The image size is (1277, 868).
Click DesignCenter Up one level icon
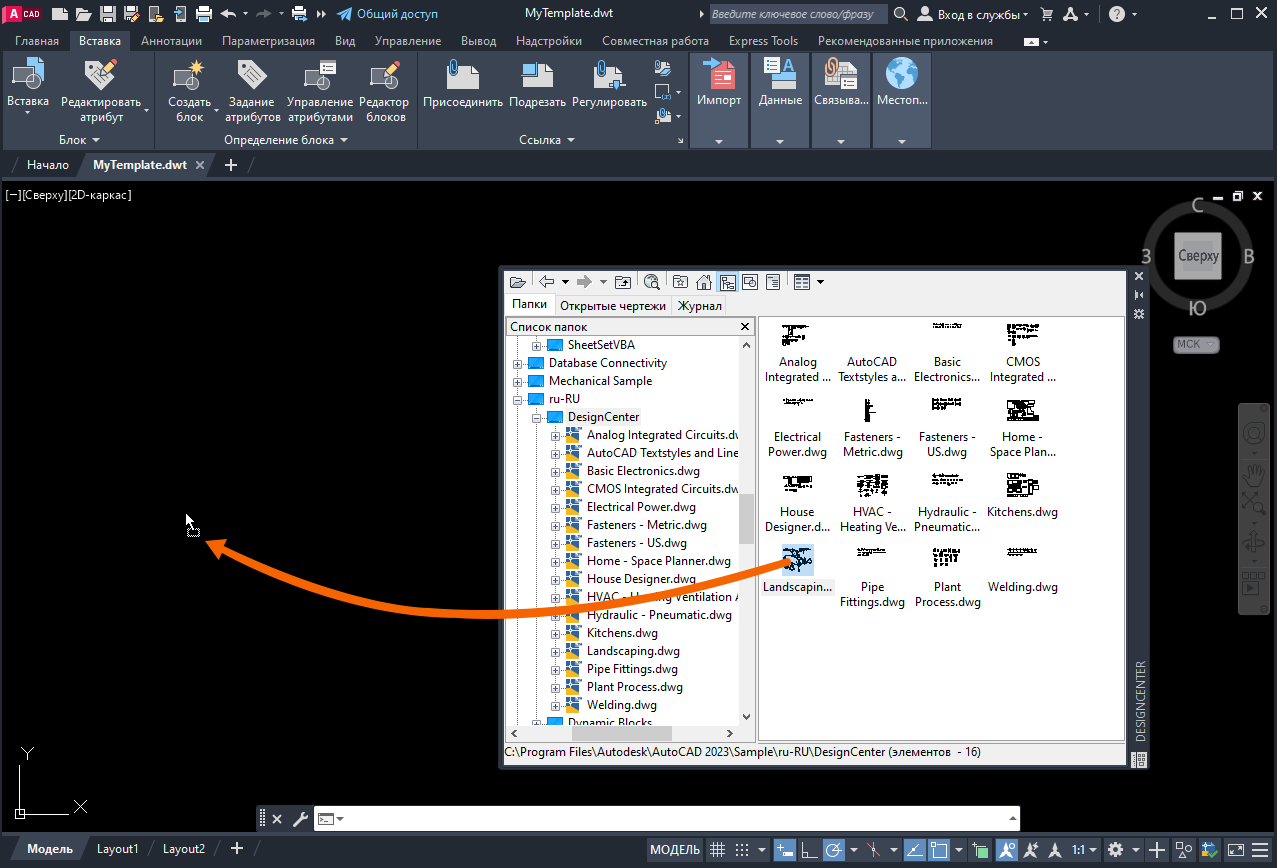coord(622,282)
